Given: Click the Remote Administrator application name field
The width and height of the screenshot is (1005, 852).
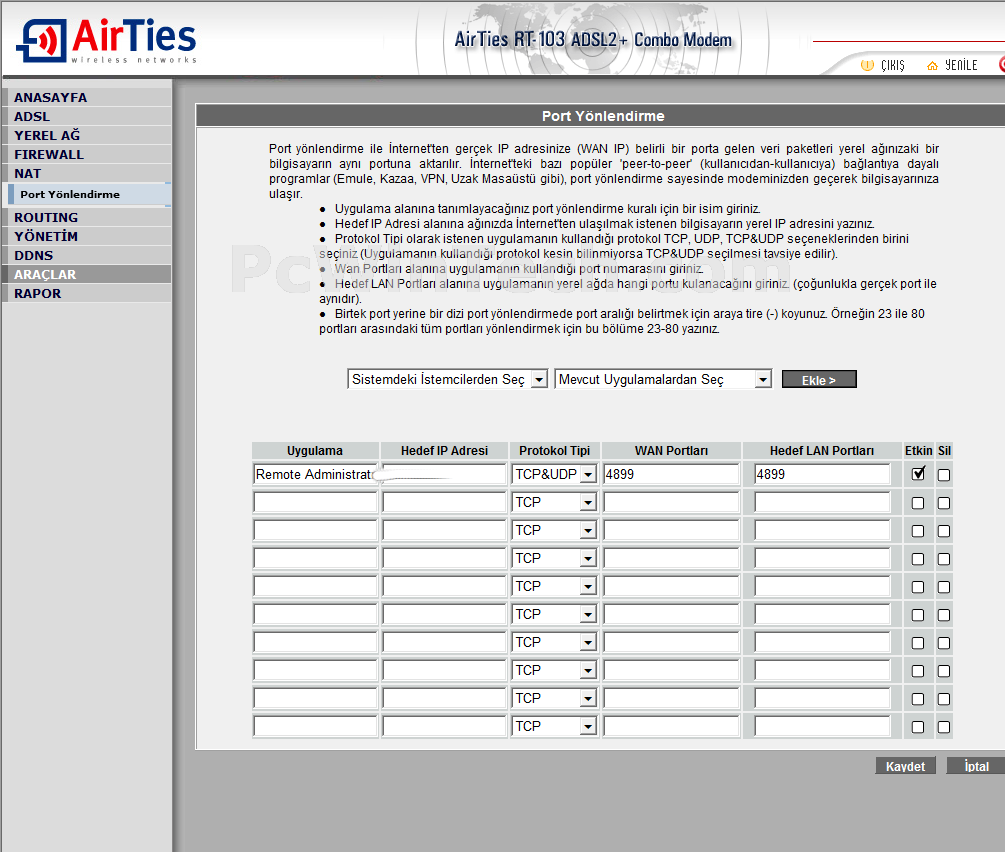Looking at the screenshot, I should 315,474.
